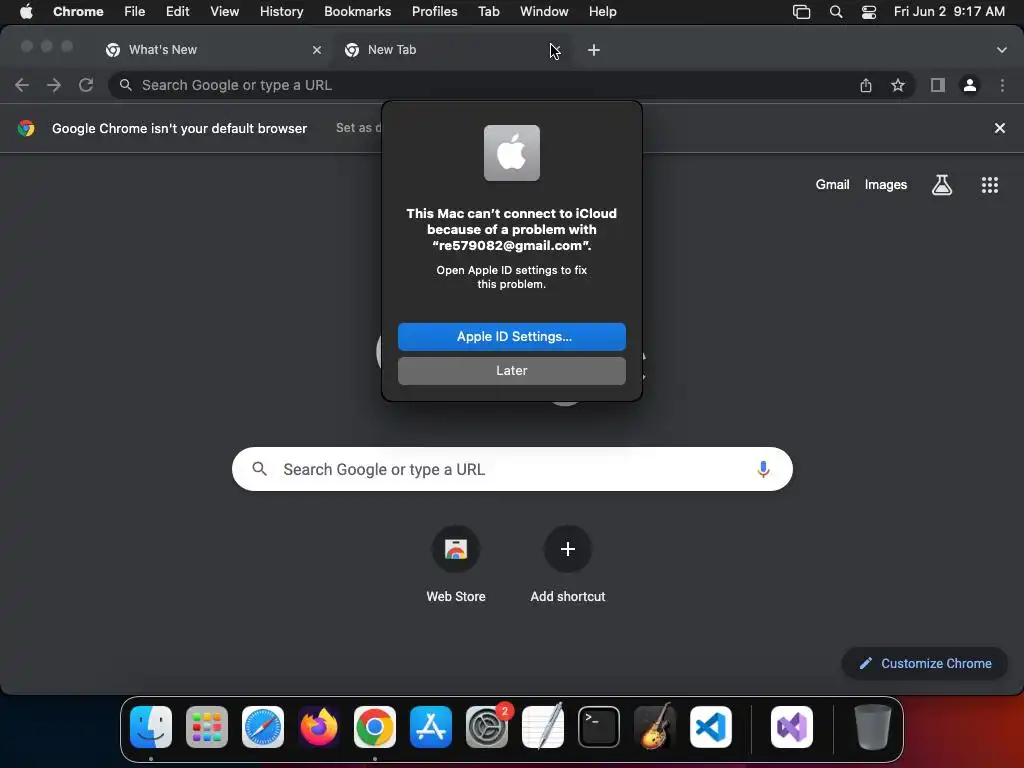Screen dimensions: 1024x768
Task: Open the Web Store shortcut
Action: coord(456,566)
